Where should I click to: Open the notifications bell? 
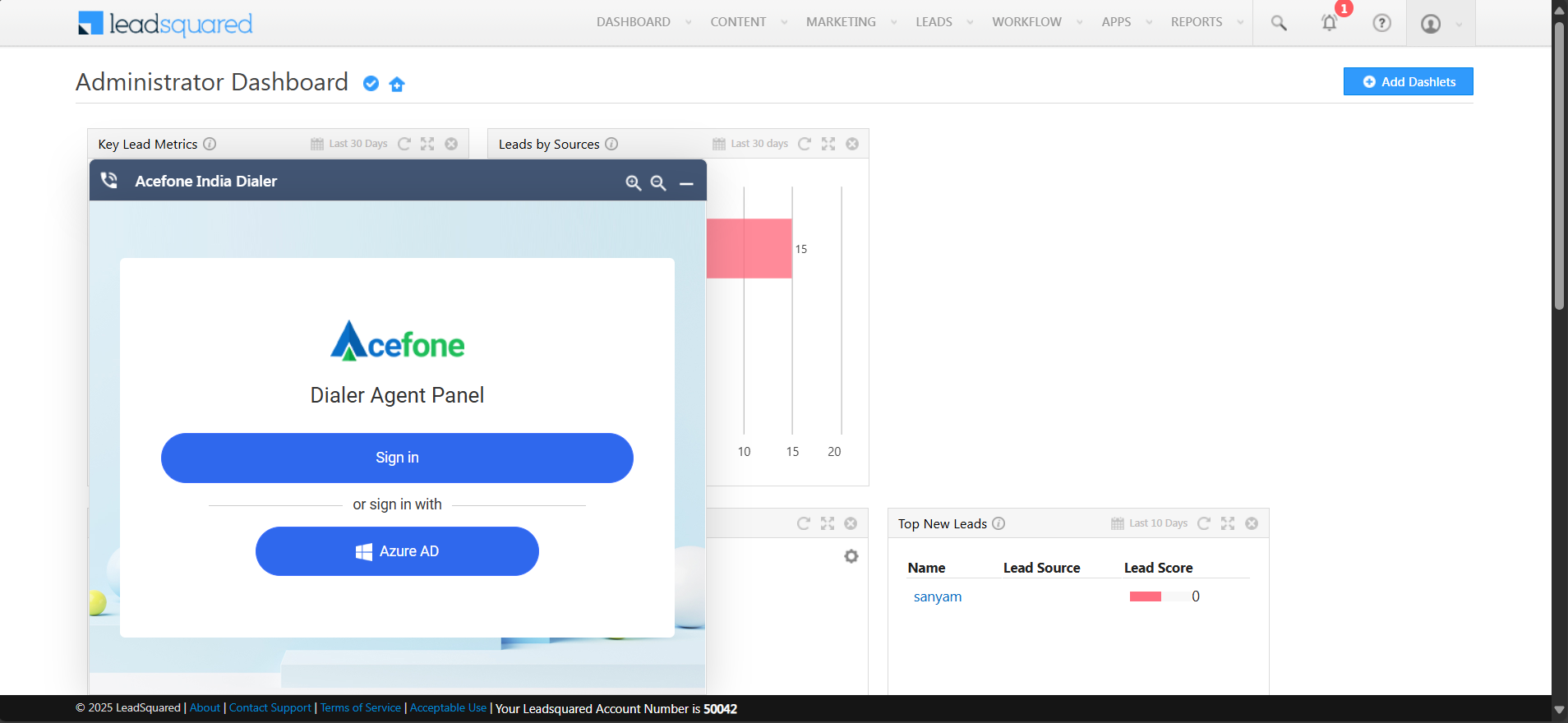coord(1329,23)
